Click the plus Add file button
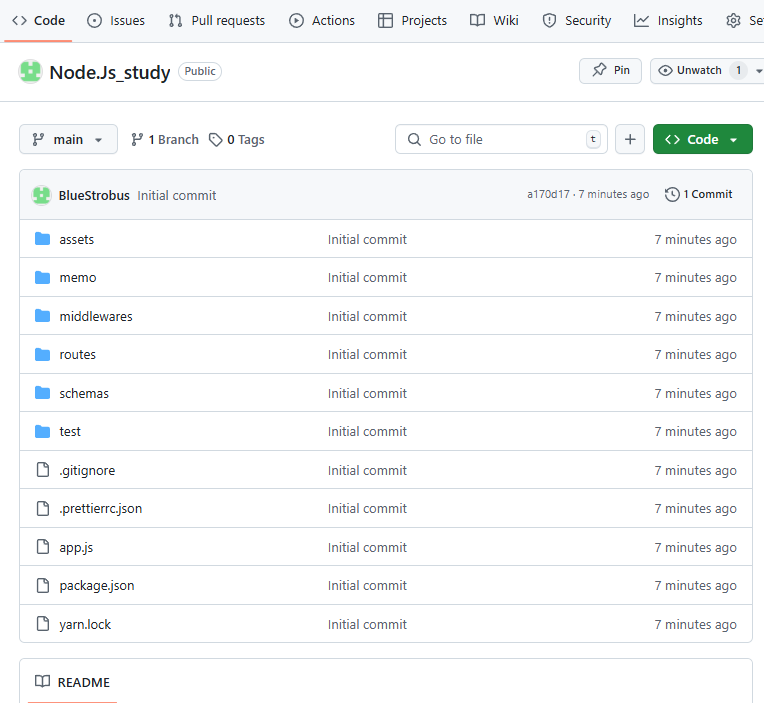The height and width of the screenshot is (703, 764). click(x=630, y=139)
